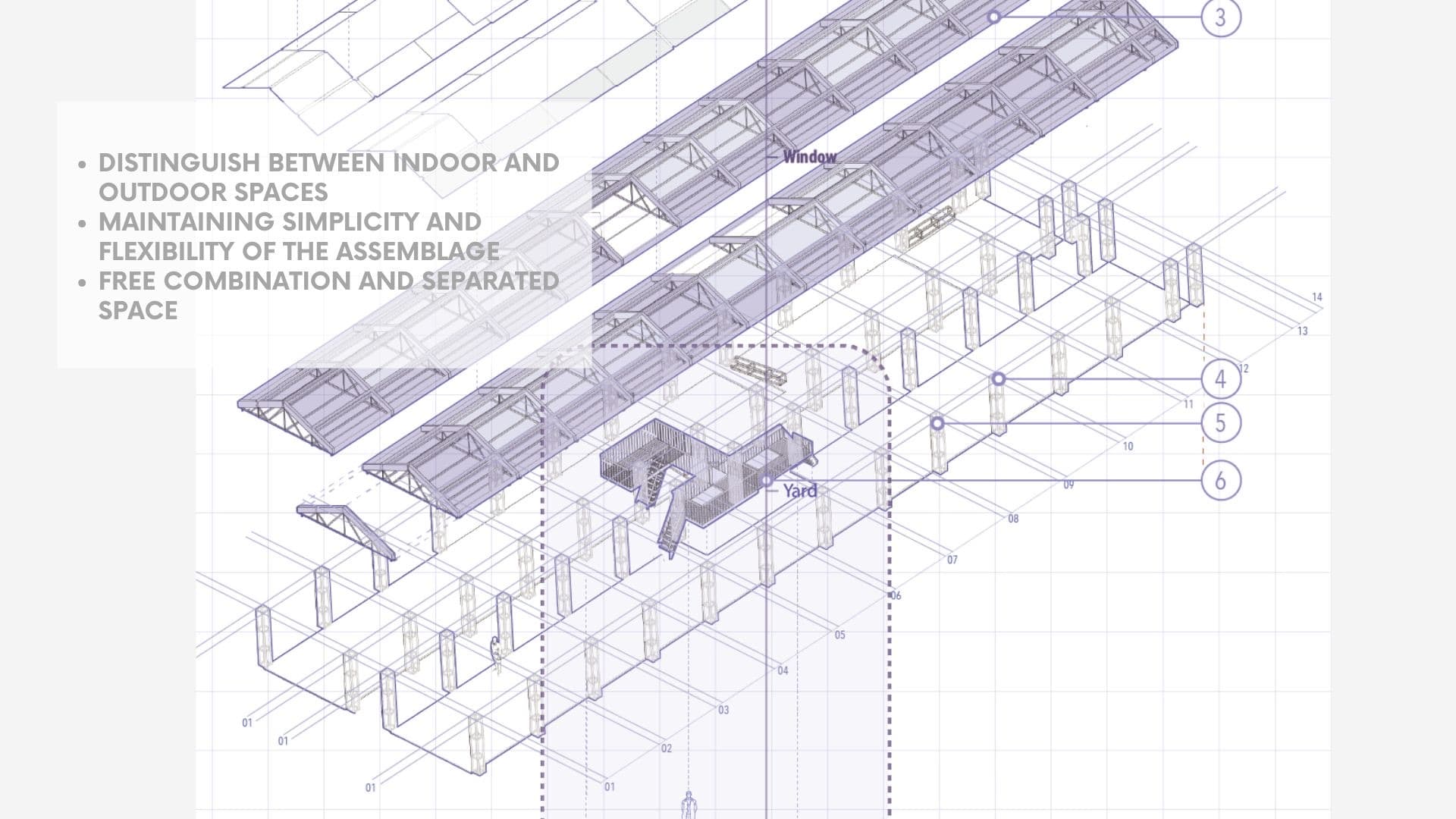This screenshot has width=1456, height=819.
Task: Click the circled number 6 callout
Action: pos(1221,480)
